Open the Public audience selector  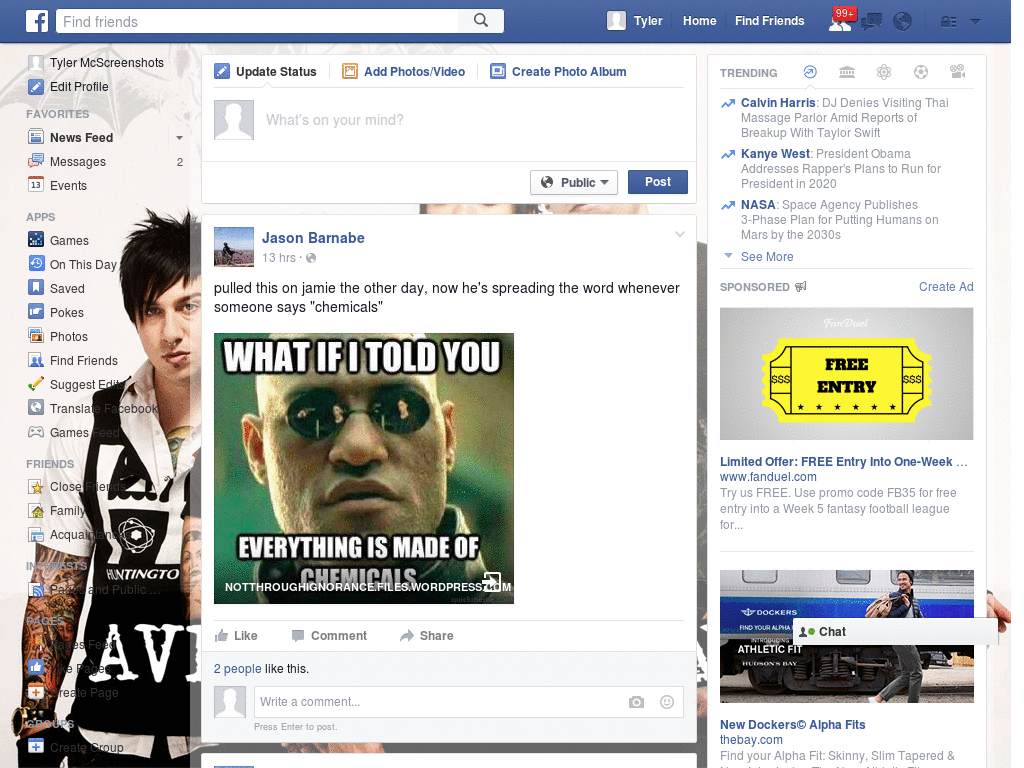574,182
